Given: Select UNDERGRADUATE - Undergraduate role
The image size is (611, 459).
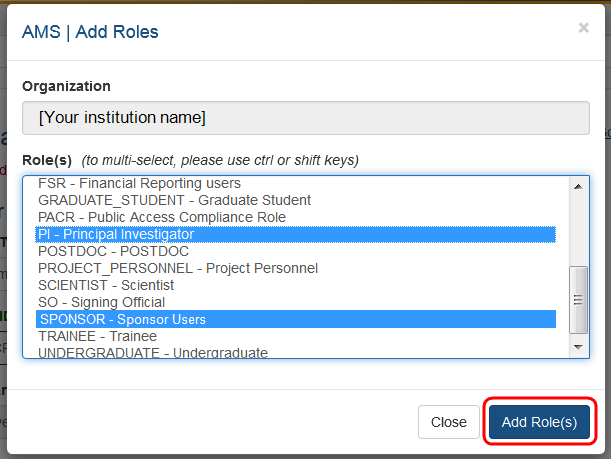Looking at the screenshot, I should click(152, 352).
